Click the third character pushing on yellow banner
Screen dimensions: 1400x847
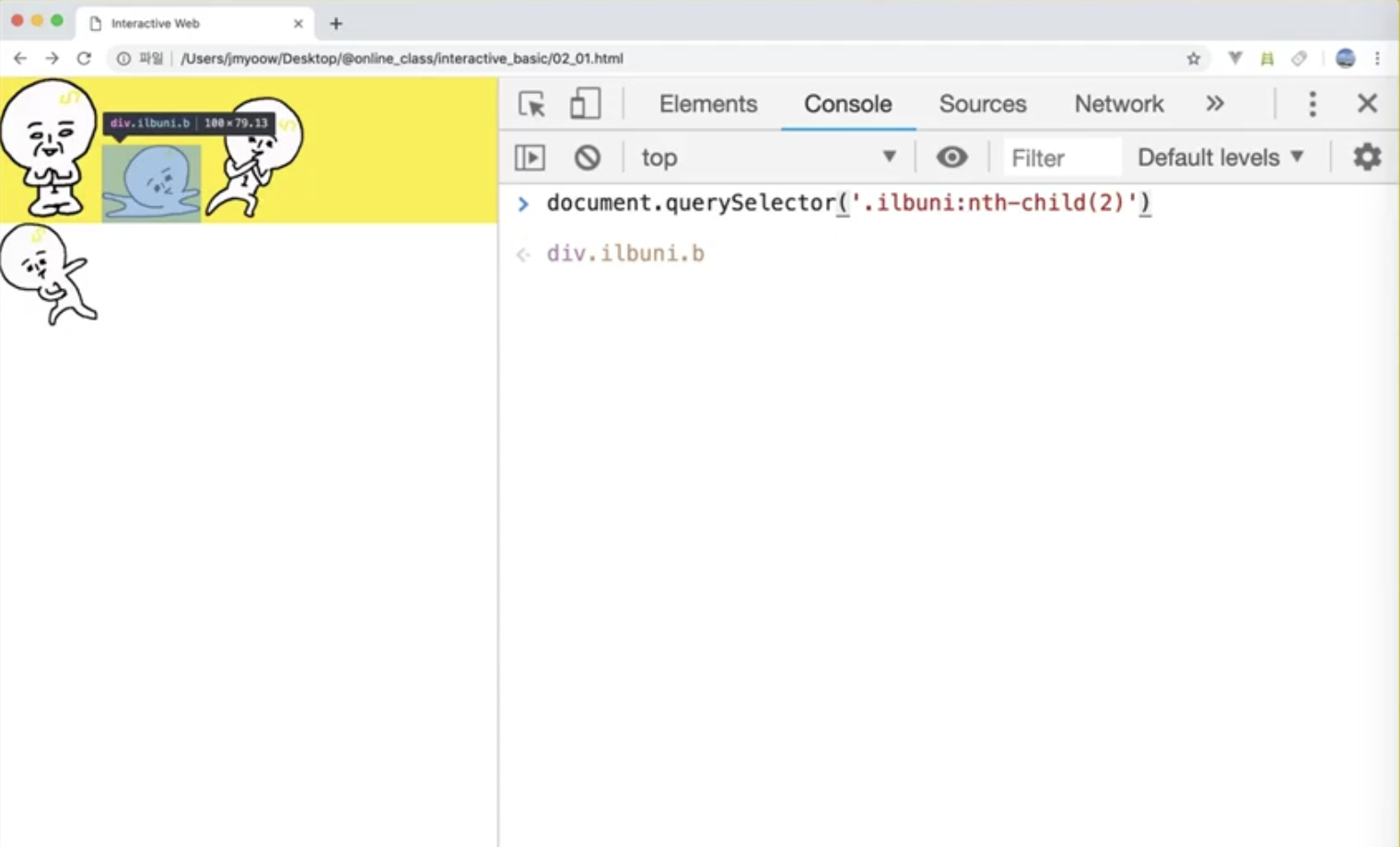(254, 157)
